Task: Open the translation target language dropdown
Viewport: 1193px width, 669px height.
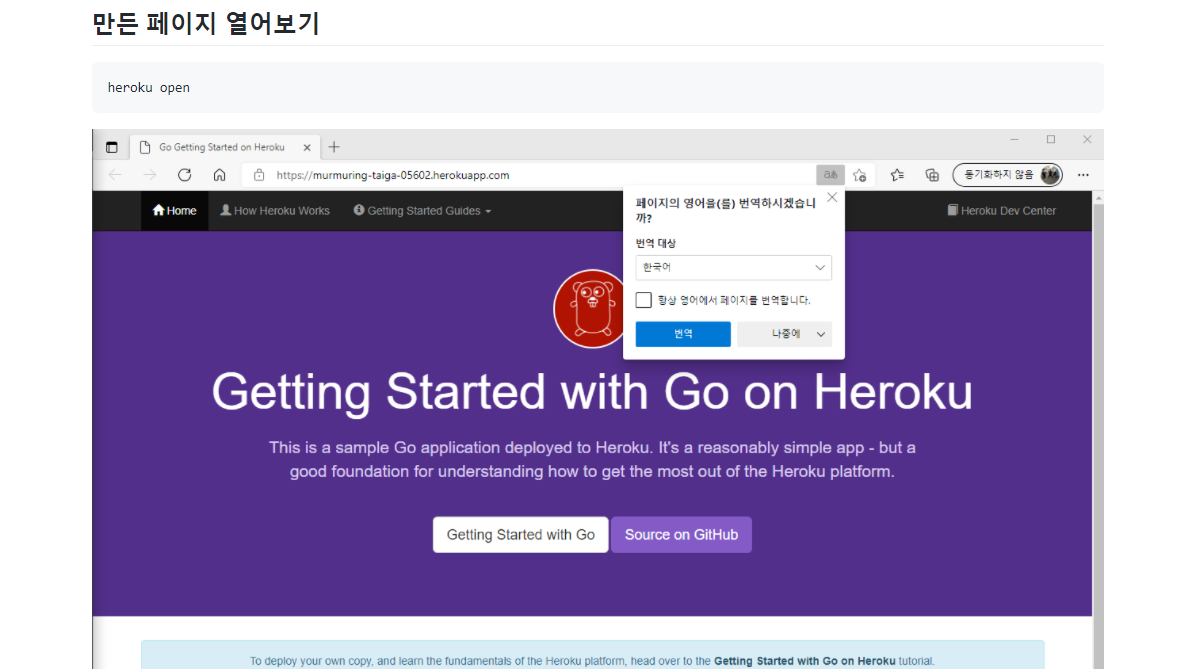Action: click(x=733, y=268)
